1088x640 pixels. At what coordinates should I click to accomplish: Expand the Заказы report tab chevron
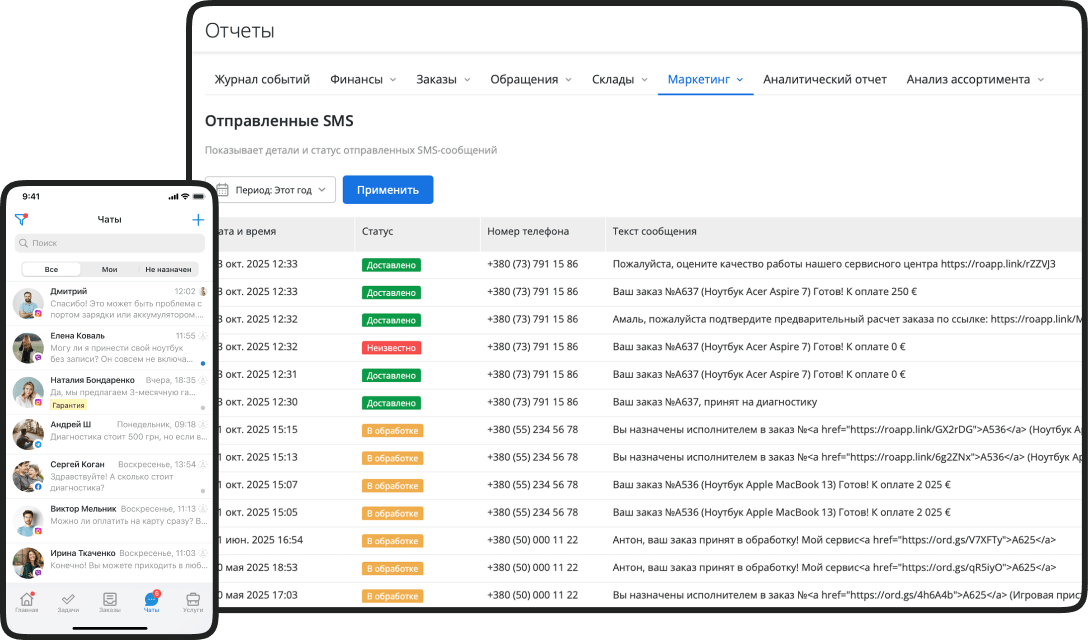coord(467,80)
